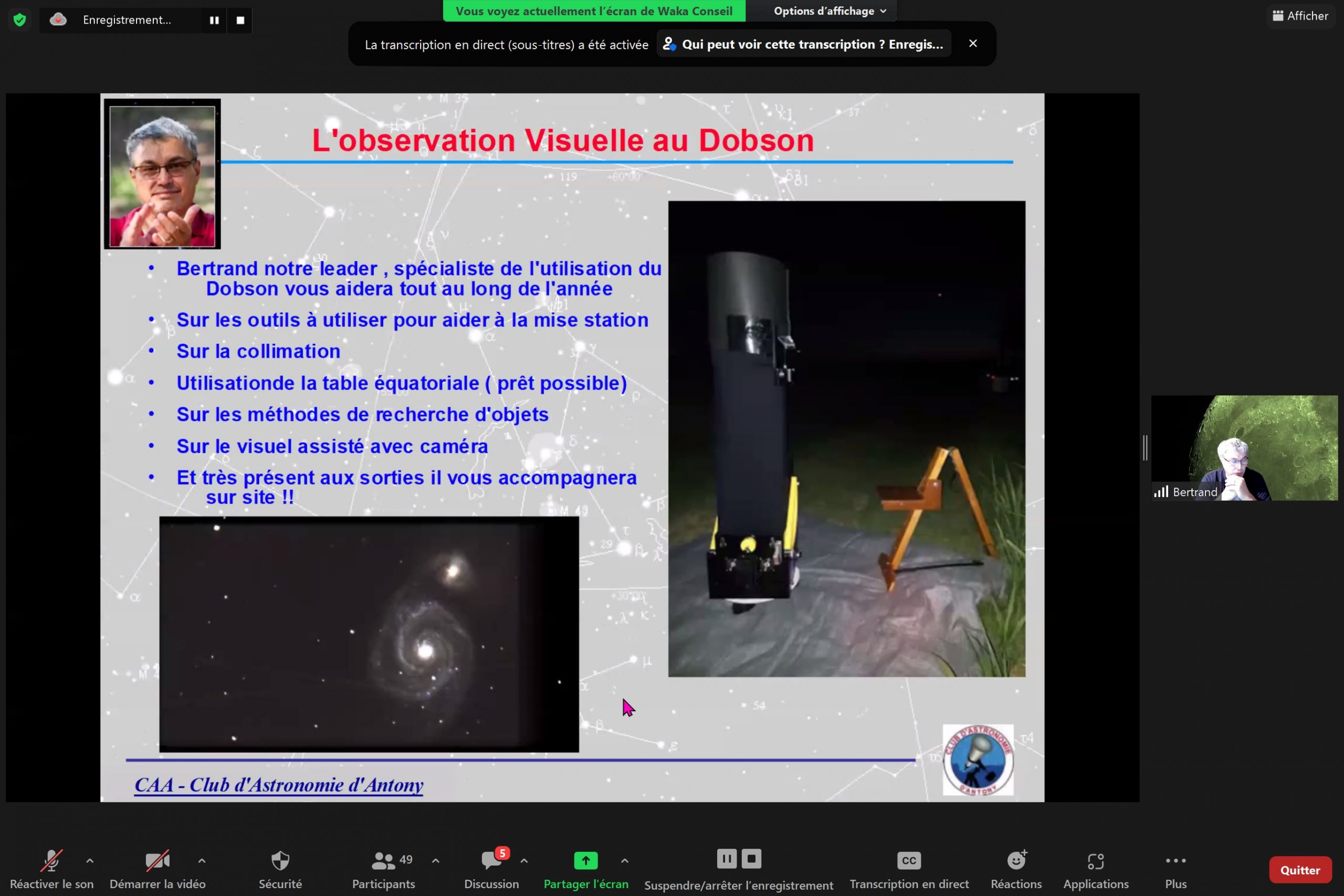This screenshot has height=896, width=1344.
Task: Stop recording from top-left indicator
Action: [240, 20]
